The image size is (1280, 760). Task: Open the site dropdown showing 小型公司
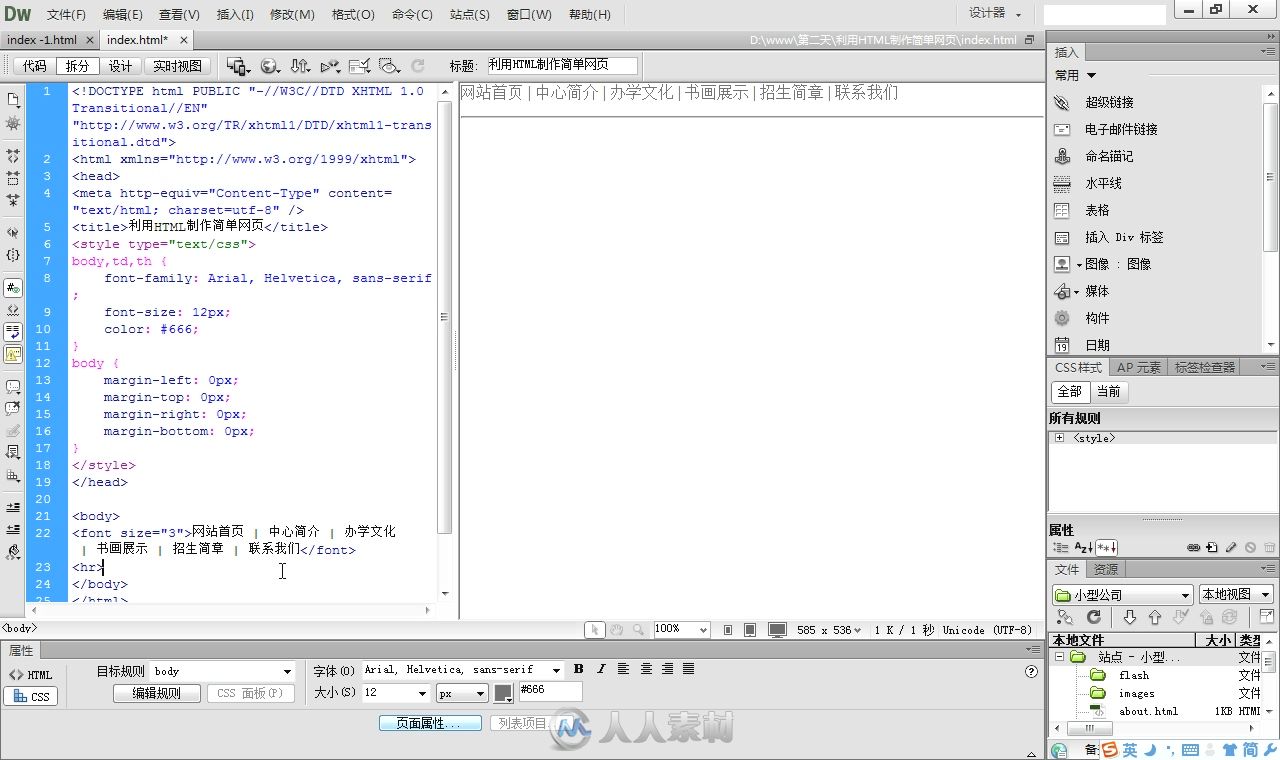pyautogui.click(x=1122, y=594)
